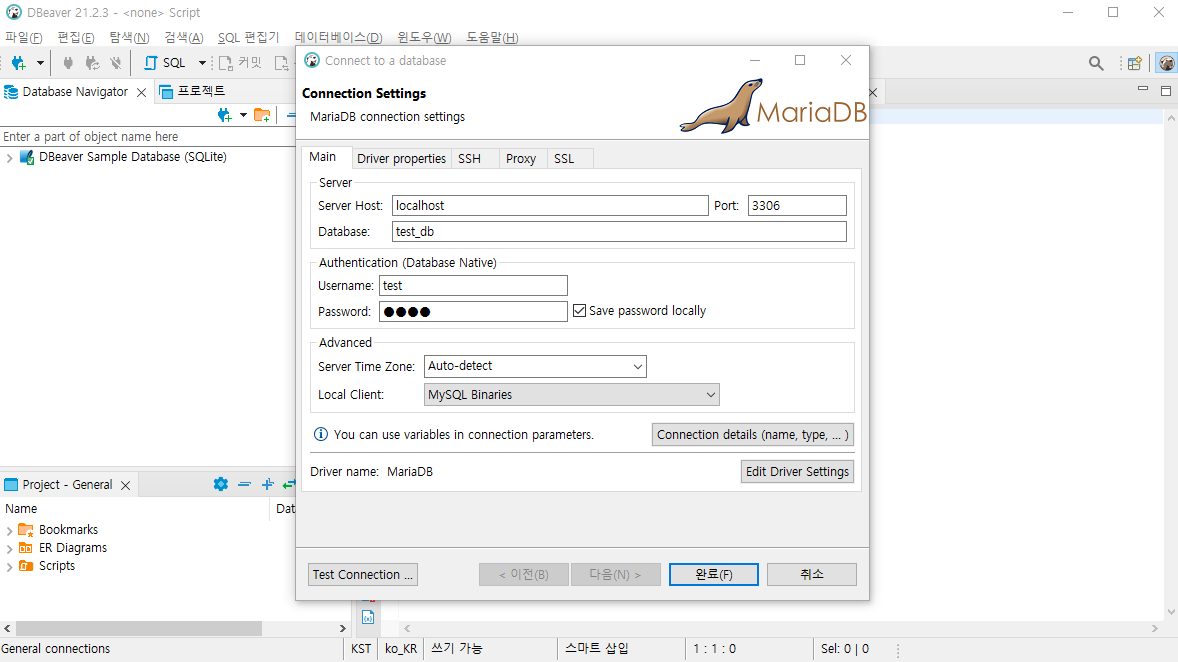Switch to the Proxy tab
Screen dimensions: 1178x662
tap(521, 159)
